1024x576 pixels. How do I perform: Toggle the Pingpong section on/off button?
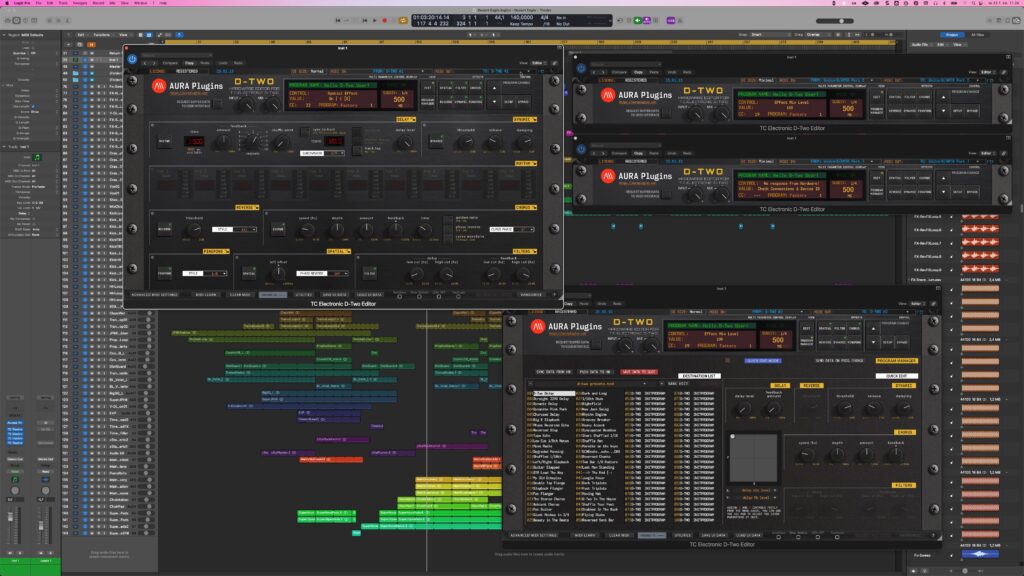[x=165, y=274]
